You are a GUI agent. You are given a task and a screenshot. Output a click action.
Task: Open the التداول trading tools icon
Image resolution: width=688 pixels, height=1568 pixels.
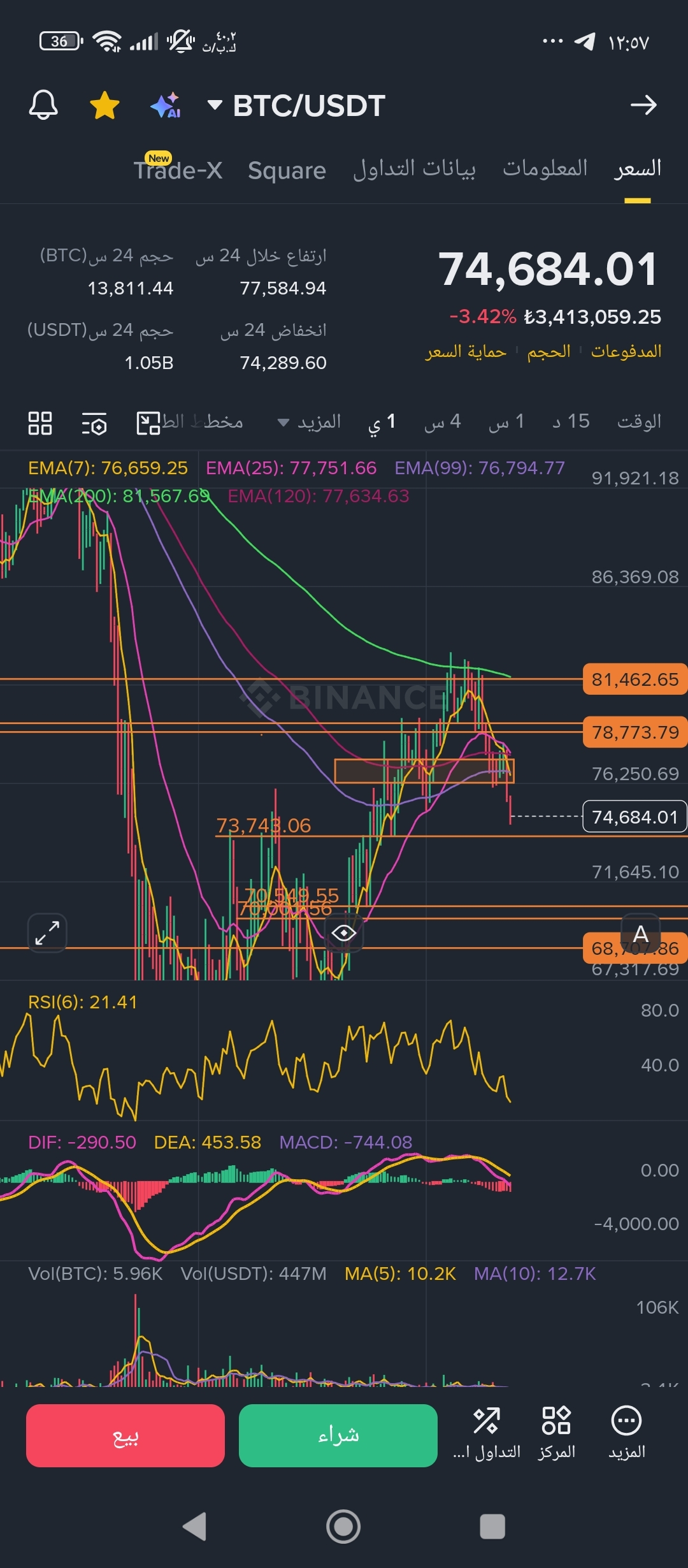[487, 1434]
